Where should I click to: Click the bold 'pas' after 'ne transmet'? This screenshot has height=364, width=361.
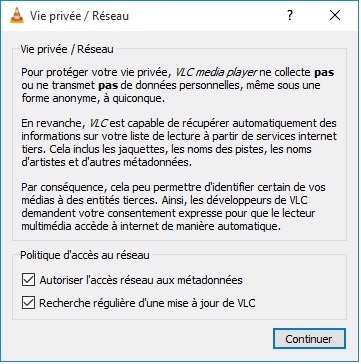(108, 85)
